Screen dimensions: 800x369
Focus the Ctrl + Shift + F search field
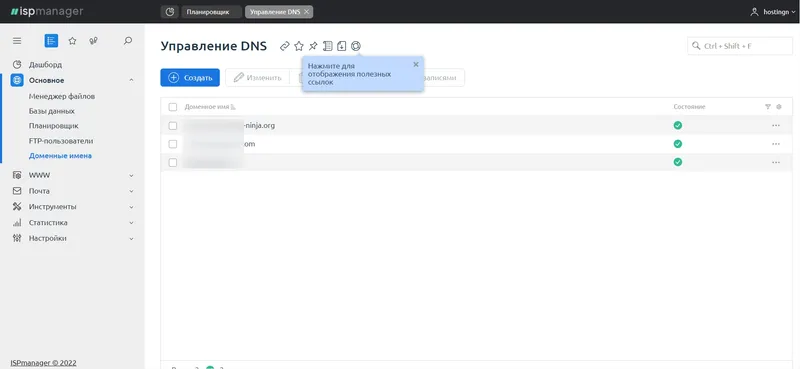coord(740,46)
